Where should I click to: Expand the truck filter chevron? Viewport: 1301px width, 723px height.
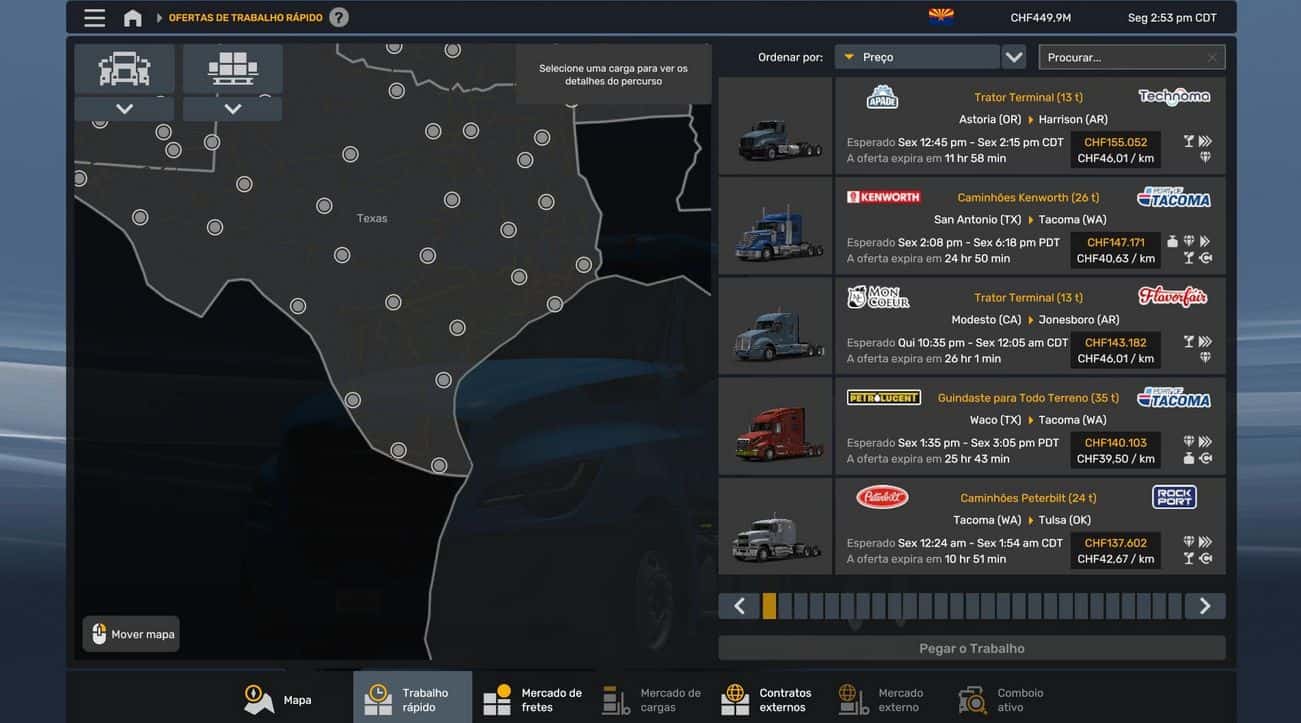pyautogui.click(x=124, y=109)
